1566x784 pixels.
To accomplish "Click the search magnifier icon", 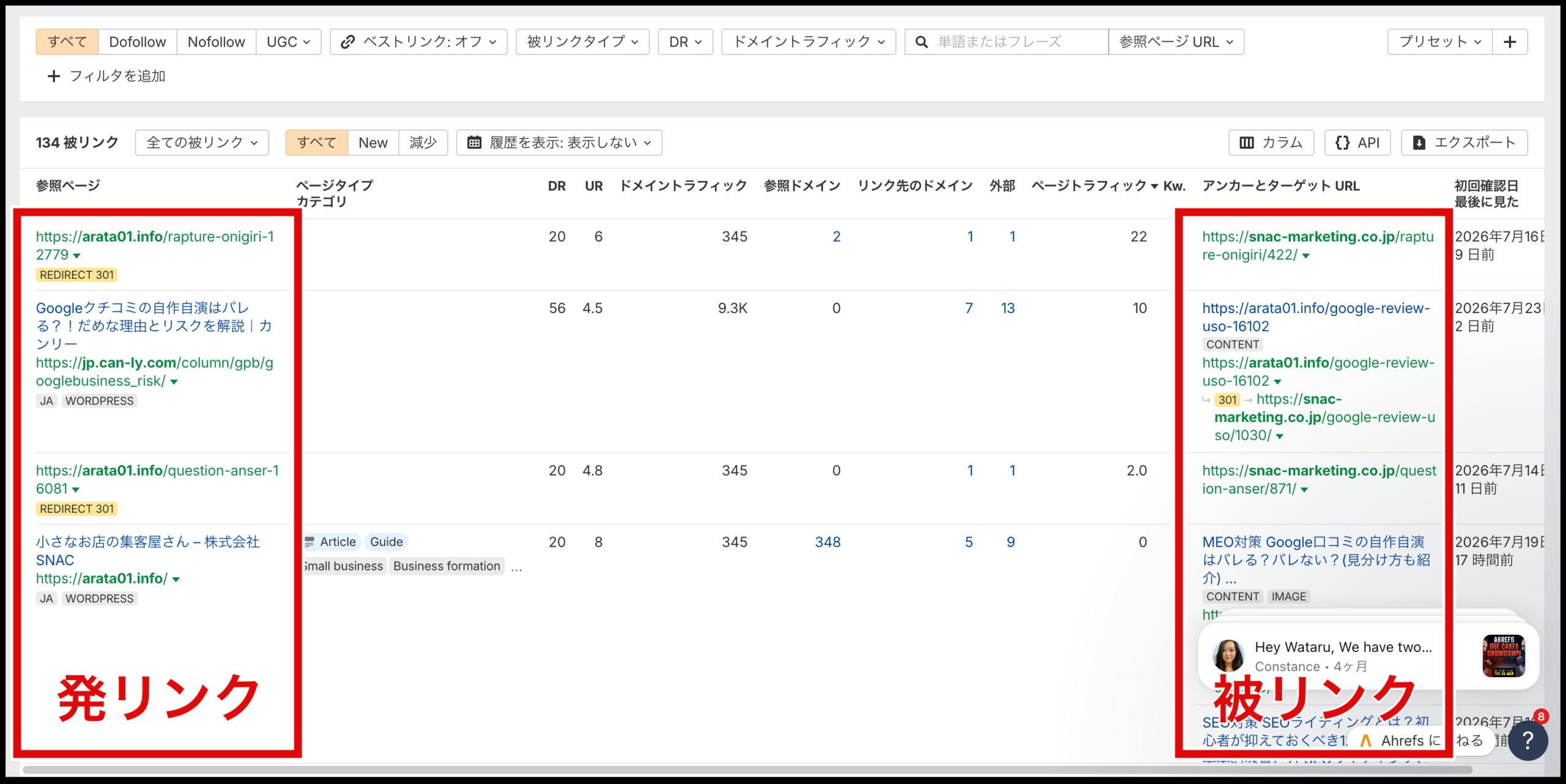I will [x=921, y=42].
